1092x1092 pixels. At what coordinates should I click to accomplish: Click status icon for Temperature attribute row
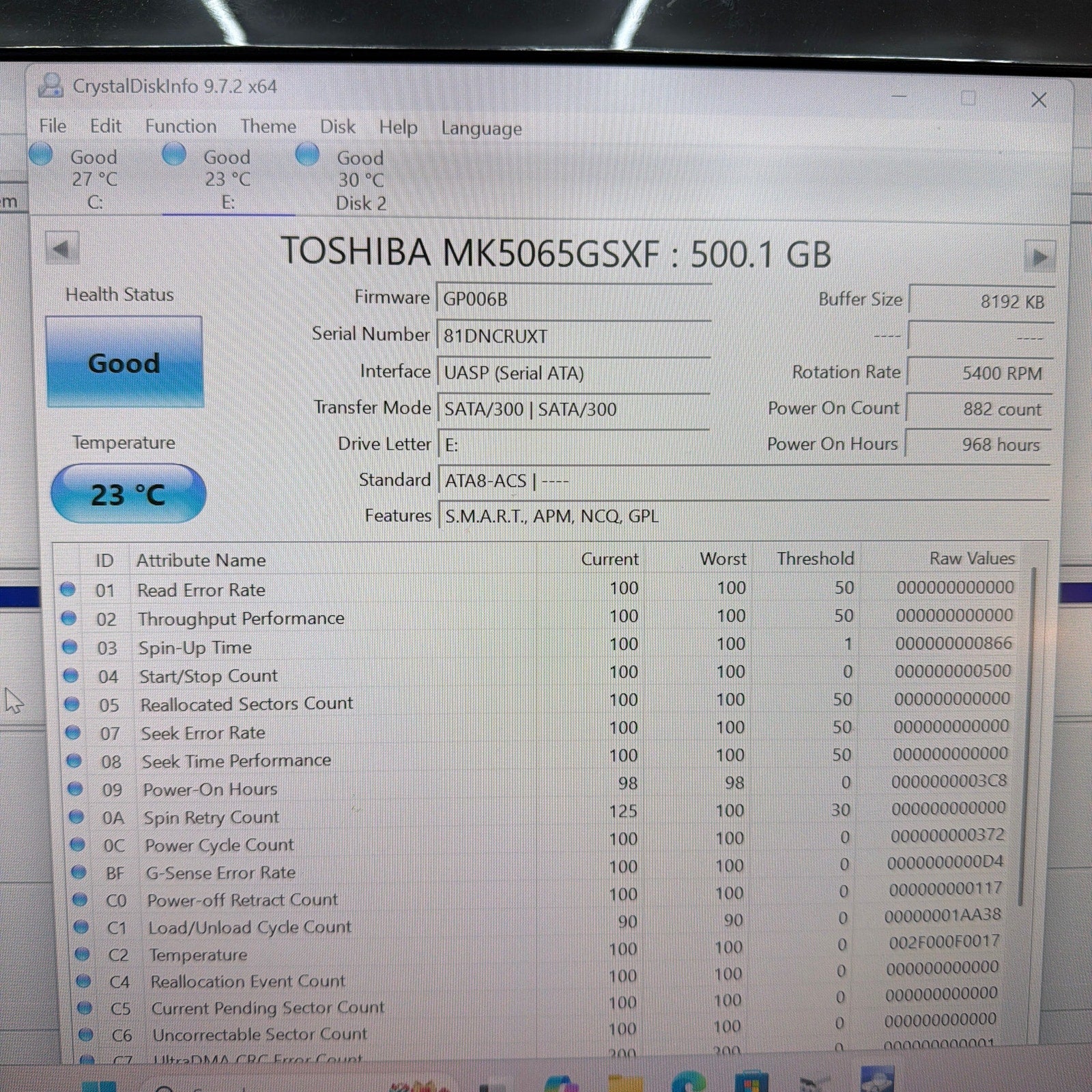pos(82,954)
